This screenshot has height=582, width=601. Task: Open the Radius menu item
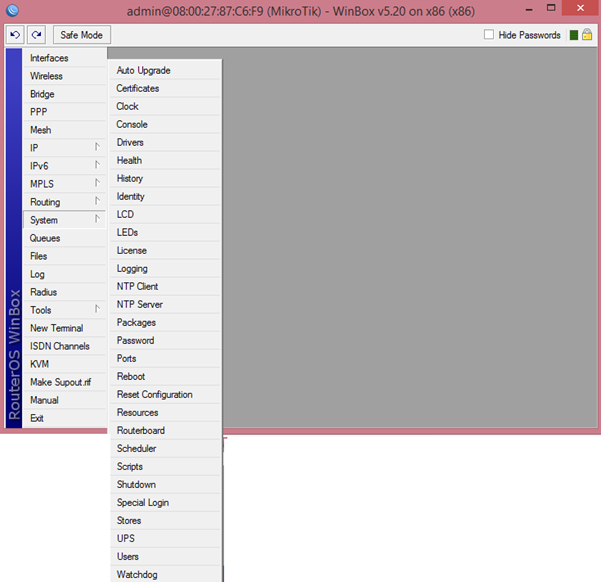click(64, 292)
